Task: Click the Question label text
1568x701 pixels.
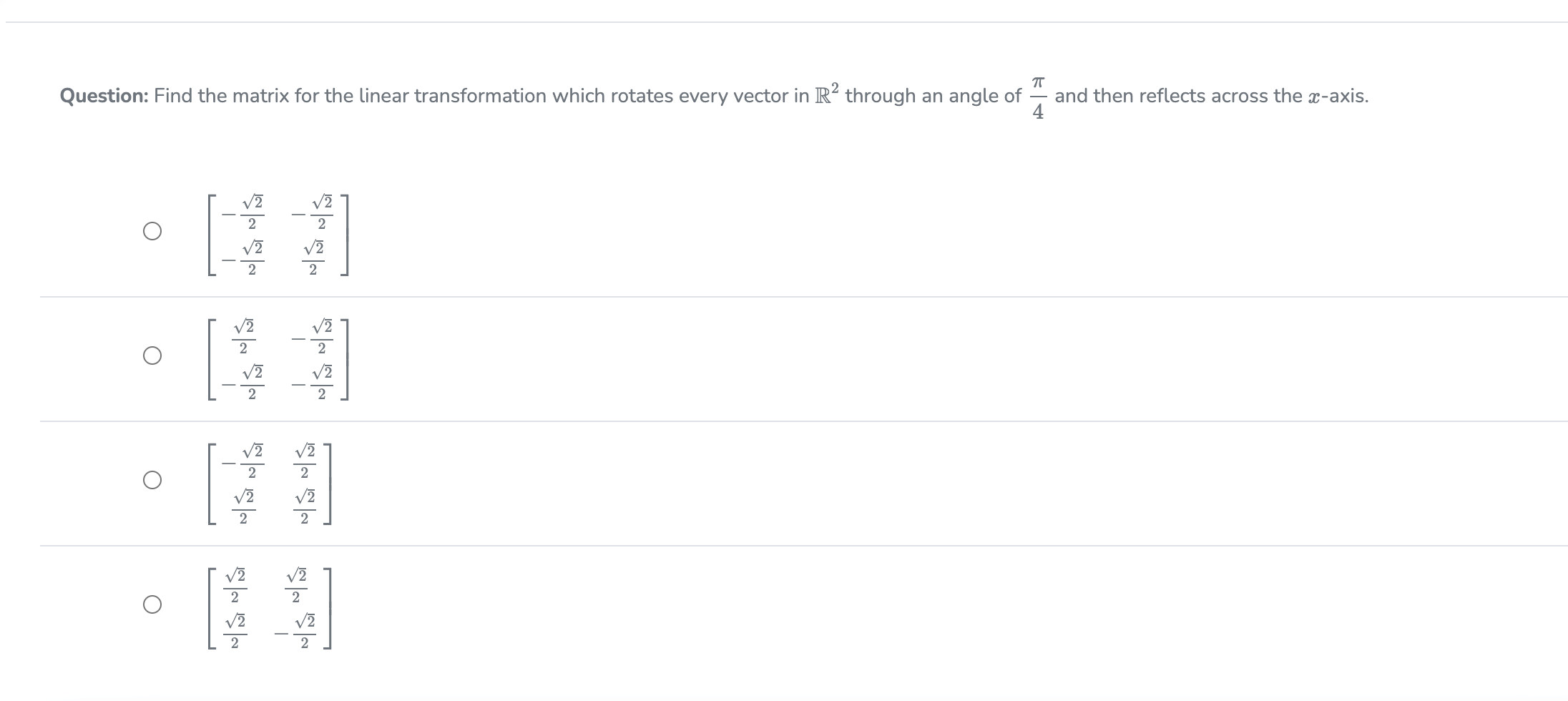Action: [102, 95]
